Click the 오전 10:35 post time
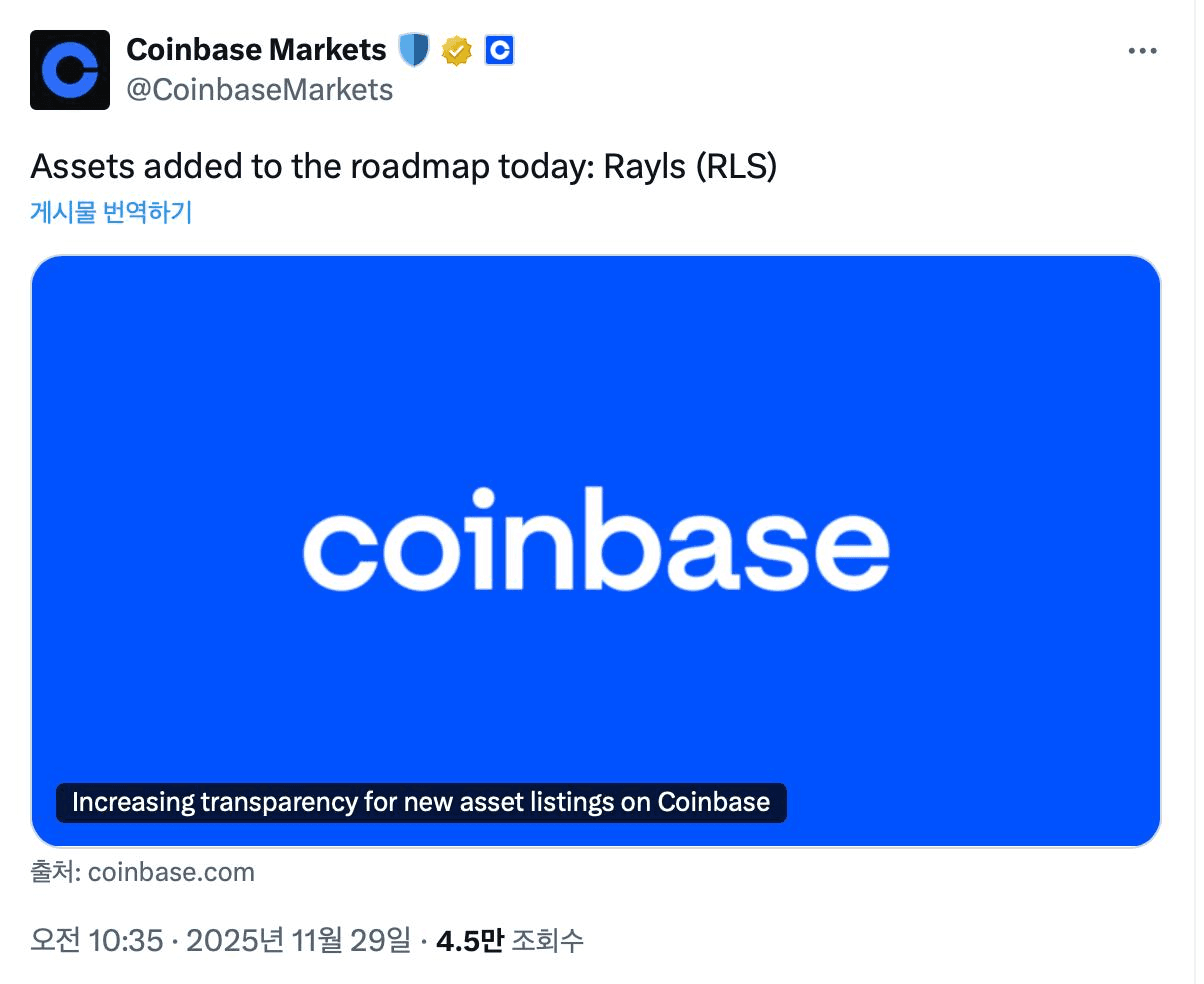This screenshot has height=984, width=1204. tap(96, 941)
